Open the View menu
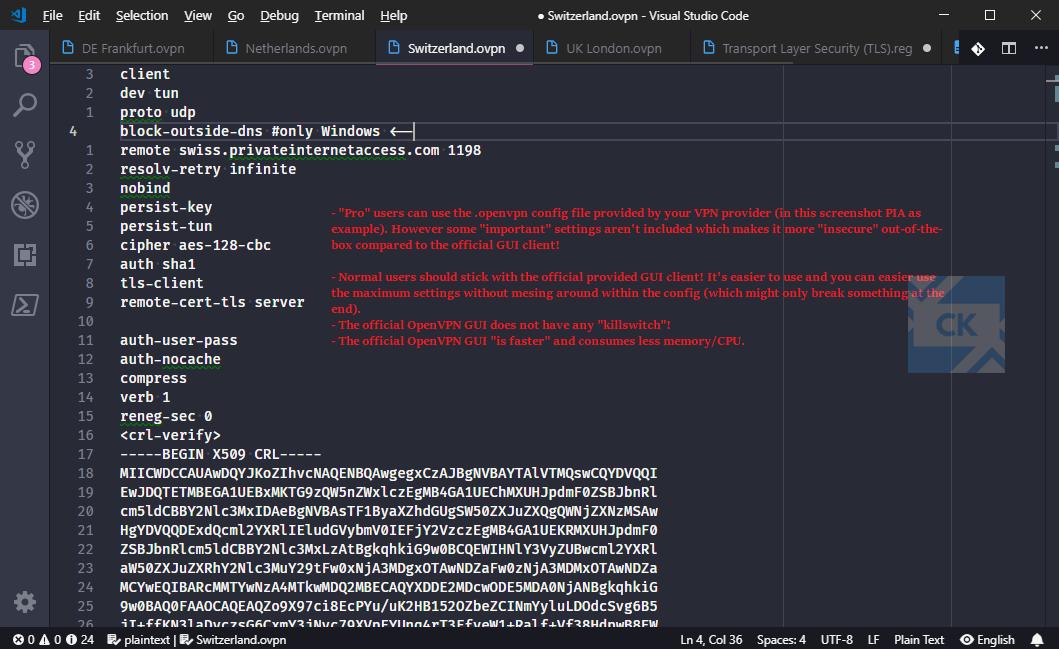 click(198, 16)
